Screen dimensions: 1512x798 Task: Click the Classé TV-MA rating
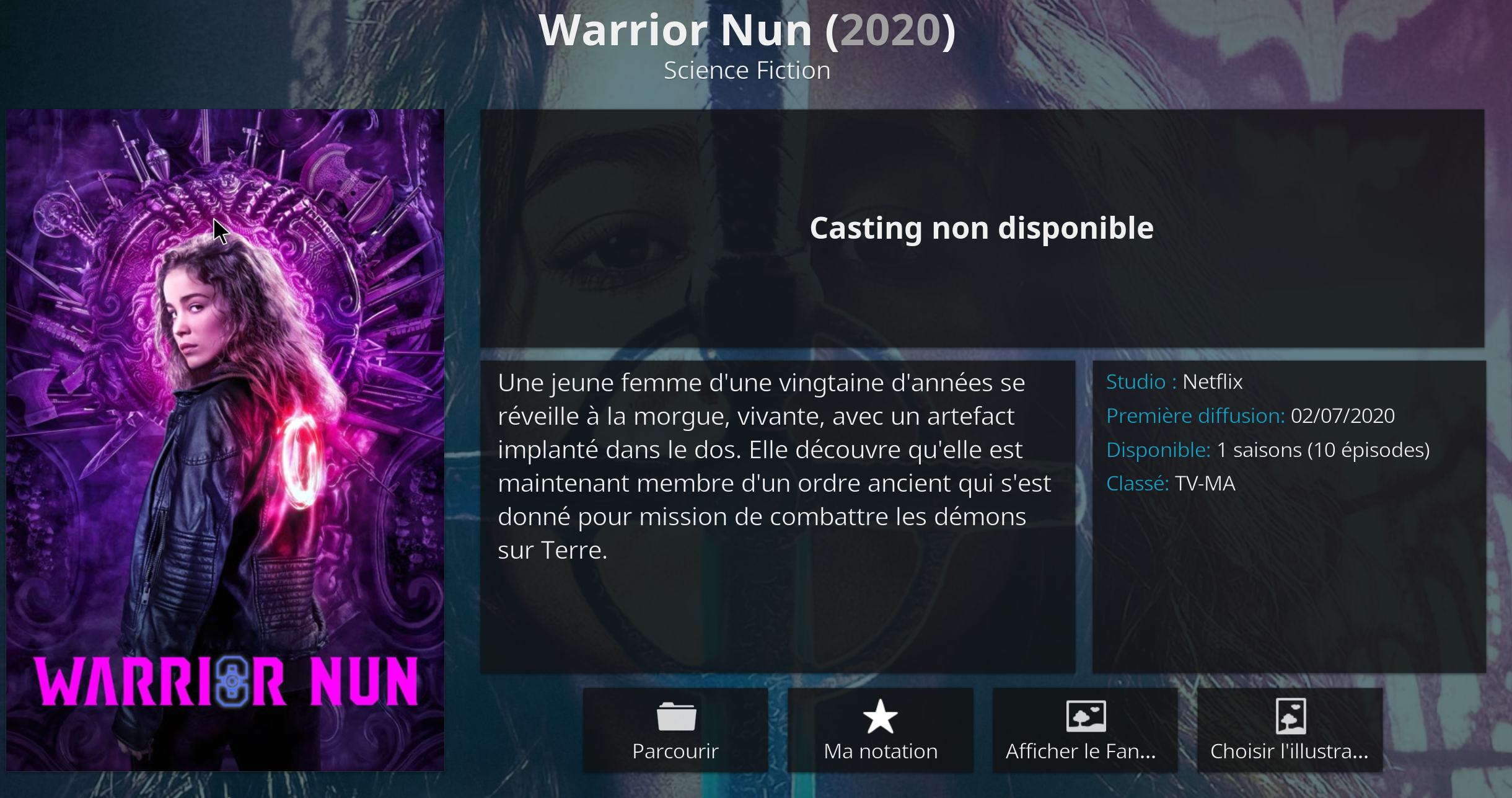coord(1171,484)
